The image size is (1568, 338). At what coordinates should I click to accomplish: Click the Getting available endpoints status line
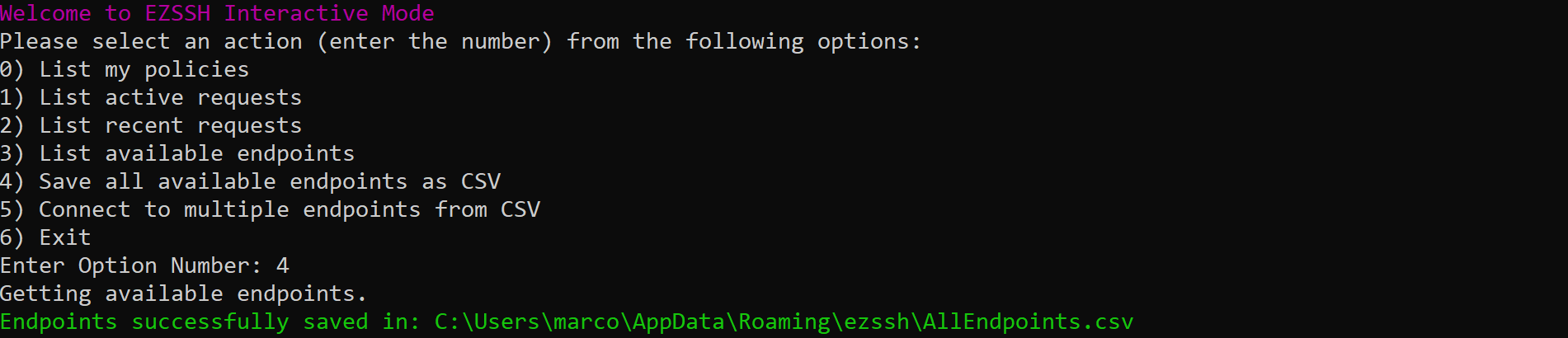[x=183, y=294]
